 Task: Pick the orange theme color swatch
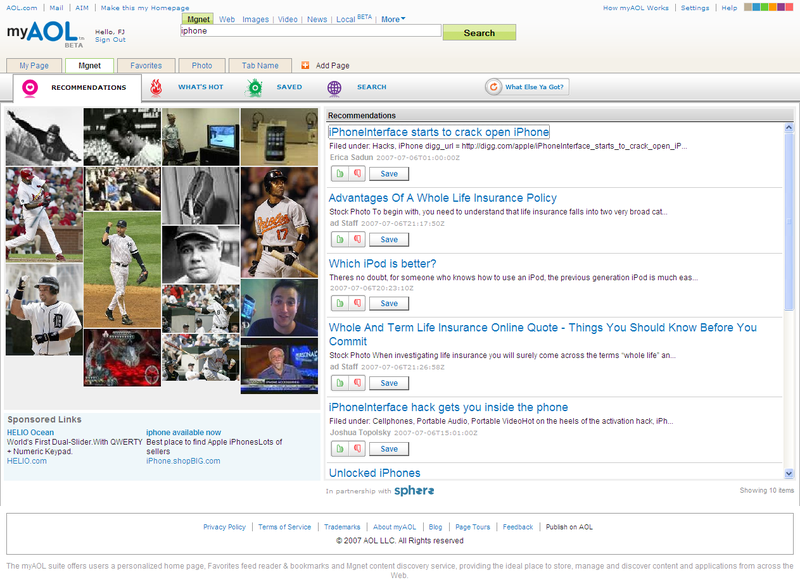pos(772,7)
